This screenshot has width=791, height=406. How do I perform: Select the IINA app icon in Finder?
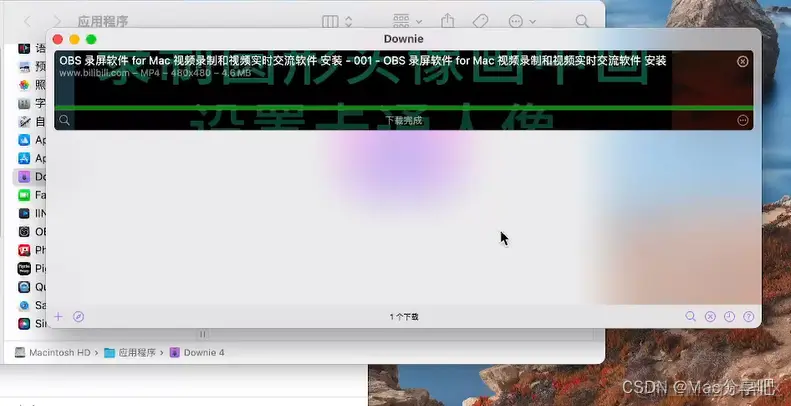click(x=24, y=213)
